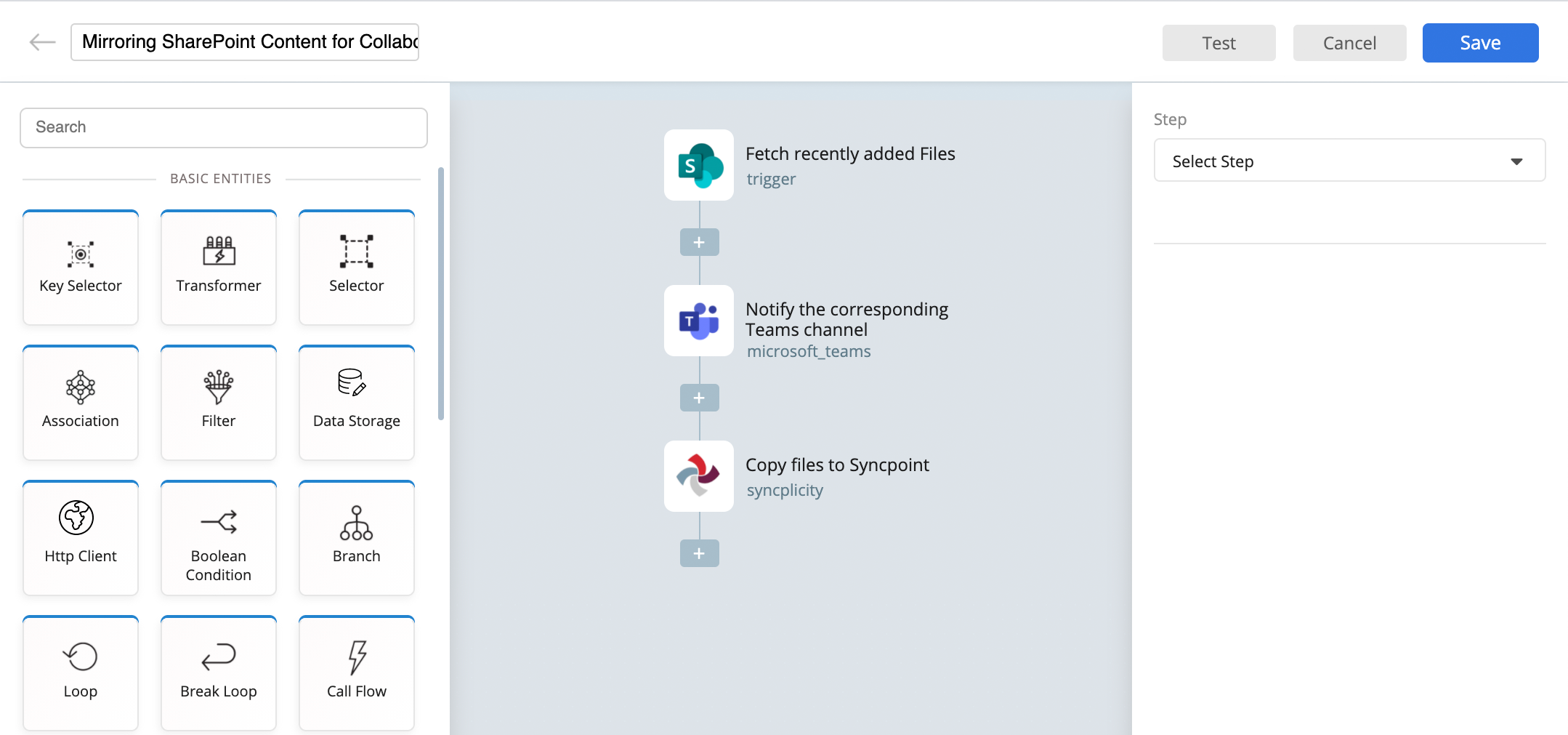Image resolution: width=1568 pixels, height=735 pixels.
Task: Open the Select Step dropdown
Action: point(1350,161)
